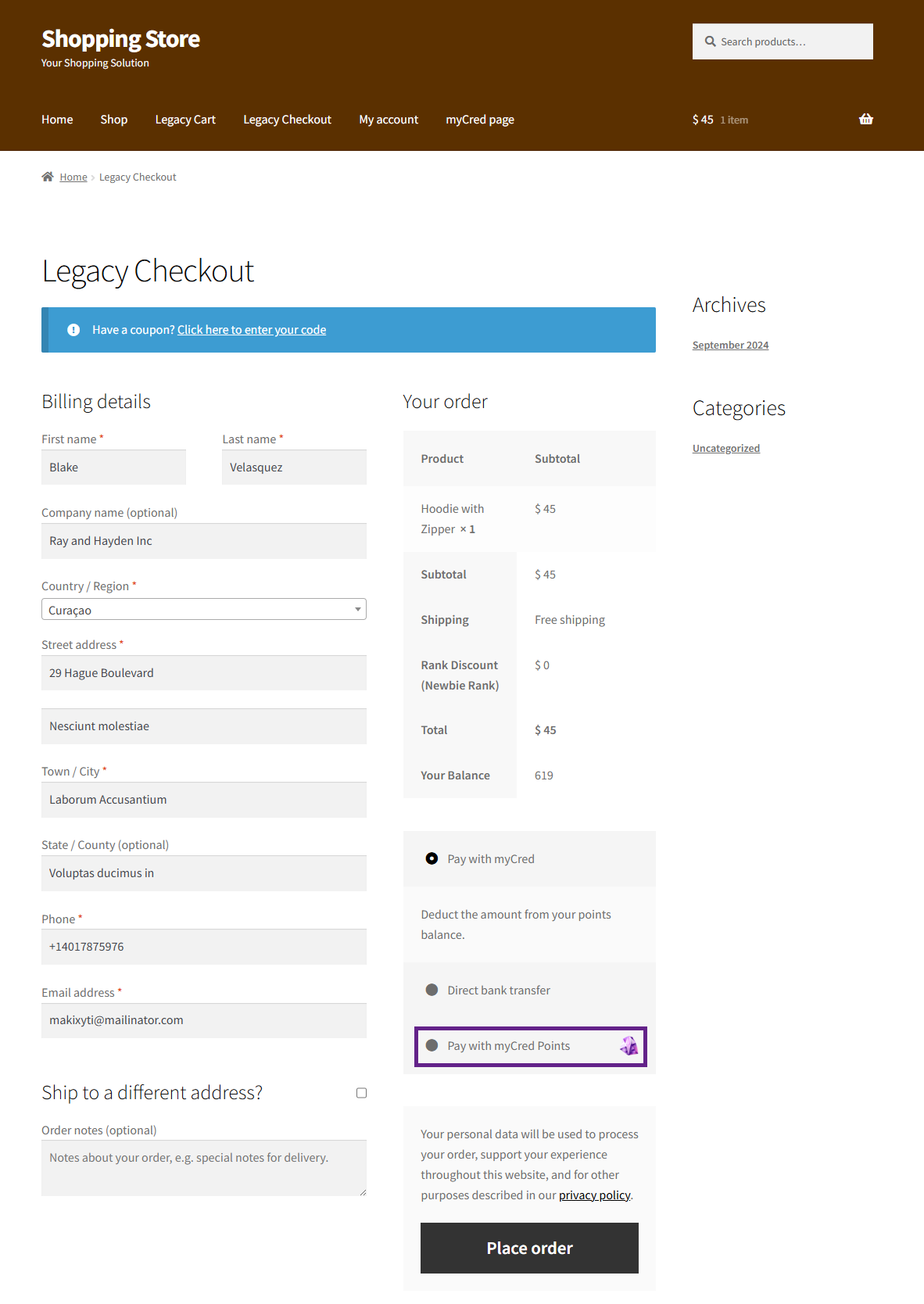Click the coupon code entry link
924x1304 pixels.
click(252, 330)
